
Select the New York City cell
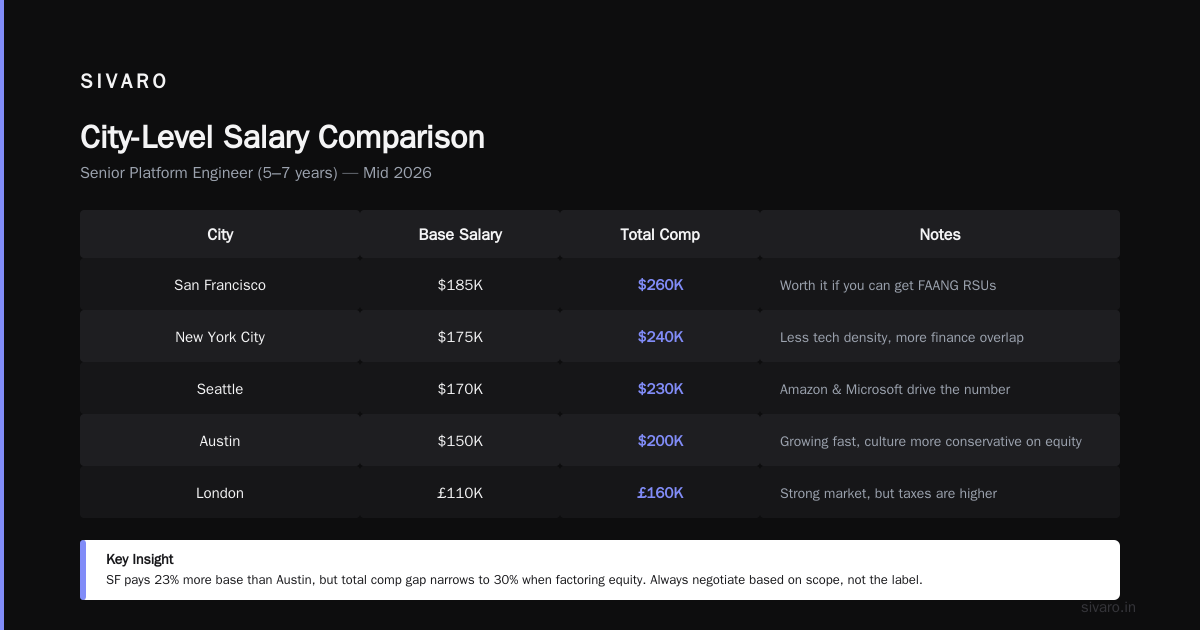[x=220, y=337]
